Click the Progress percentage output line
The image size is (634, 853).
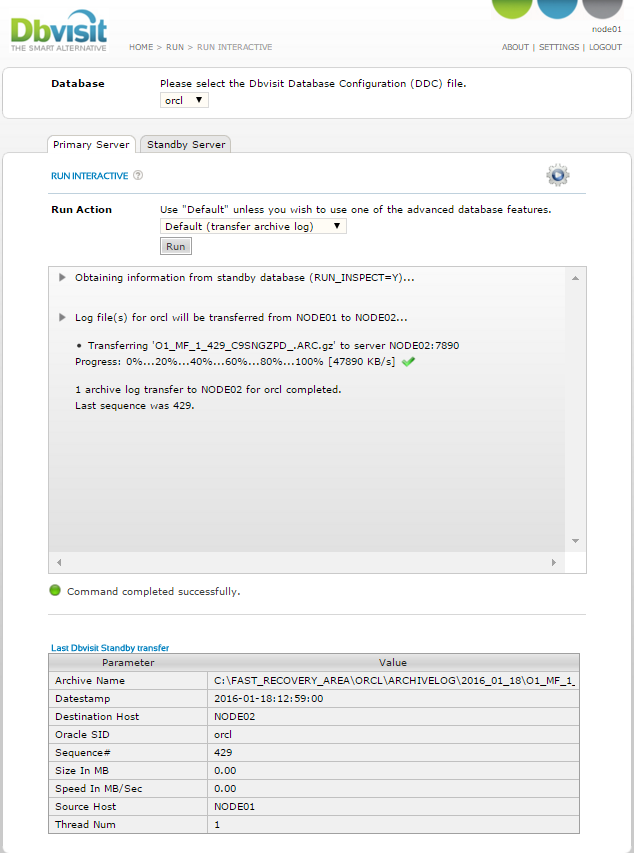coord(235,361)
